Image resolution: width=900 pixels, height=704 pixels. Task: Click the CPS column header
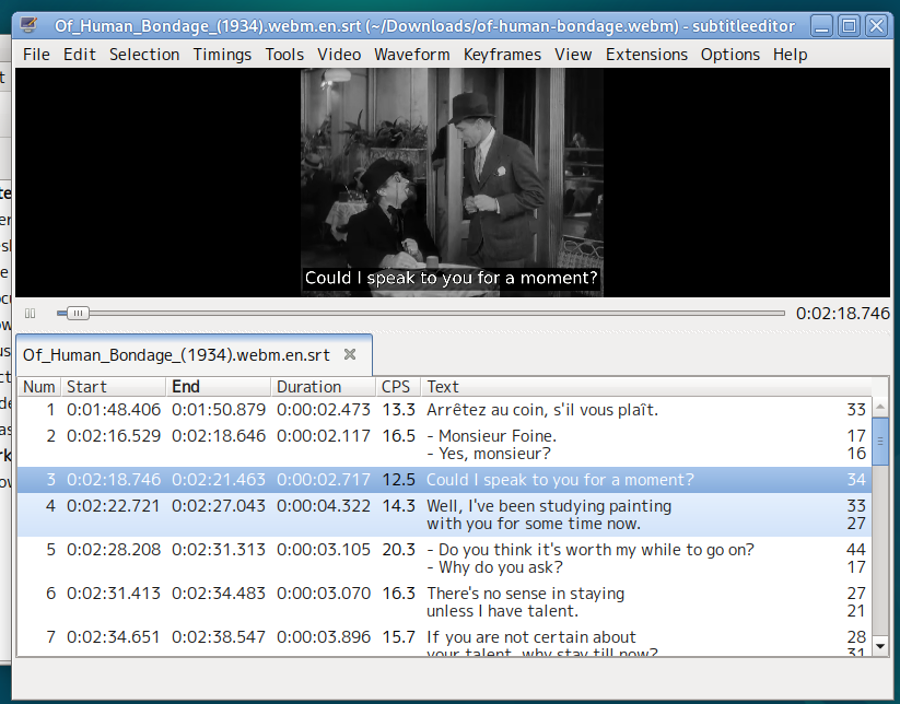click(396, 387)
